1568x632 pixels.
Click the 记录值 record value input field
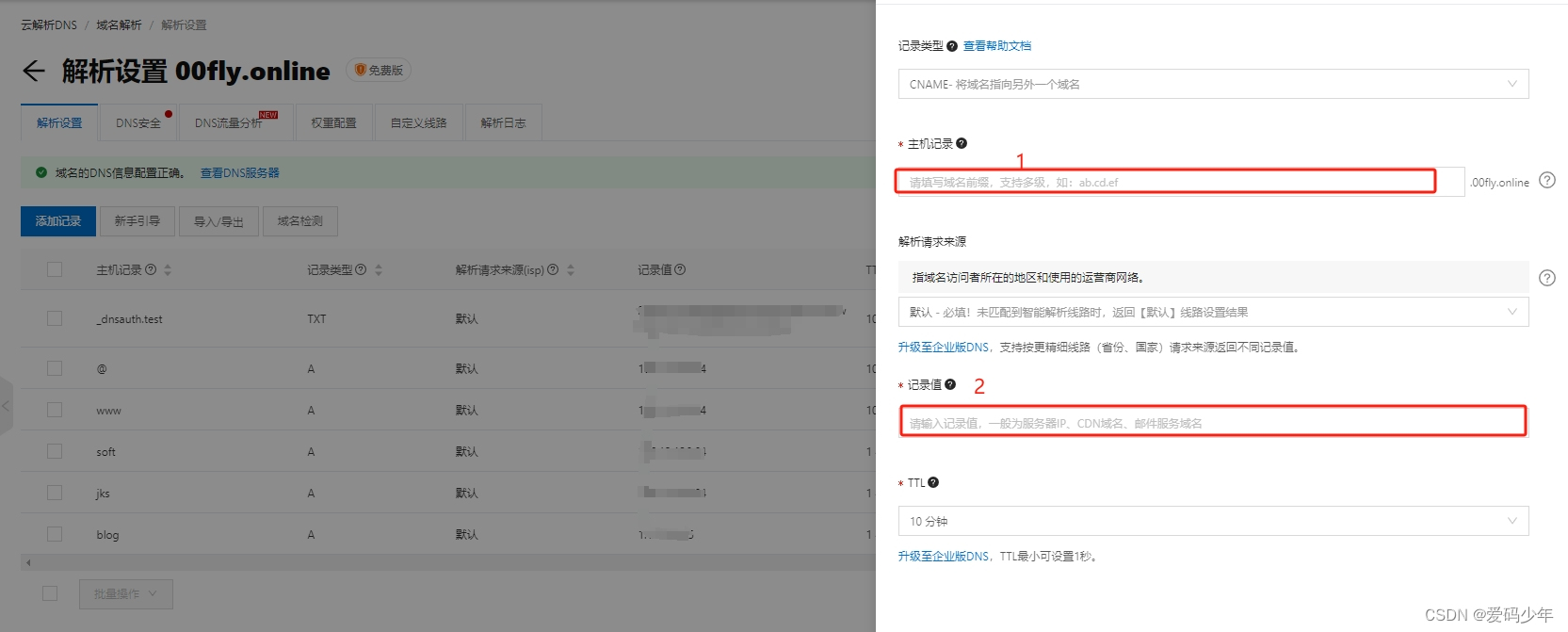[1213, 423]
